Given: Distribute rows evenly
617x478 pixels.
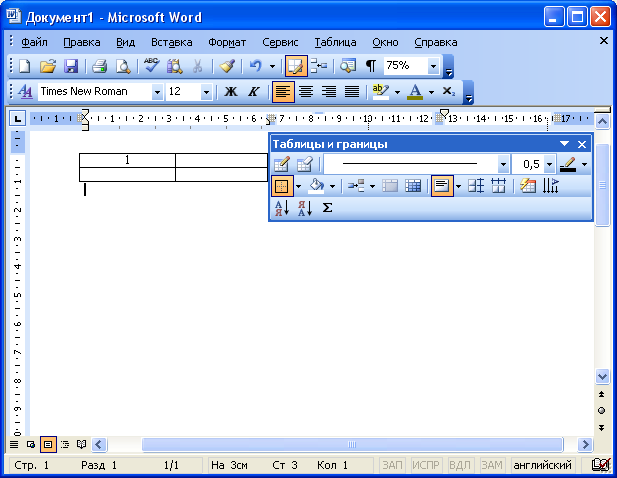Looking at the screenshot, I should coord(476,186).
